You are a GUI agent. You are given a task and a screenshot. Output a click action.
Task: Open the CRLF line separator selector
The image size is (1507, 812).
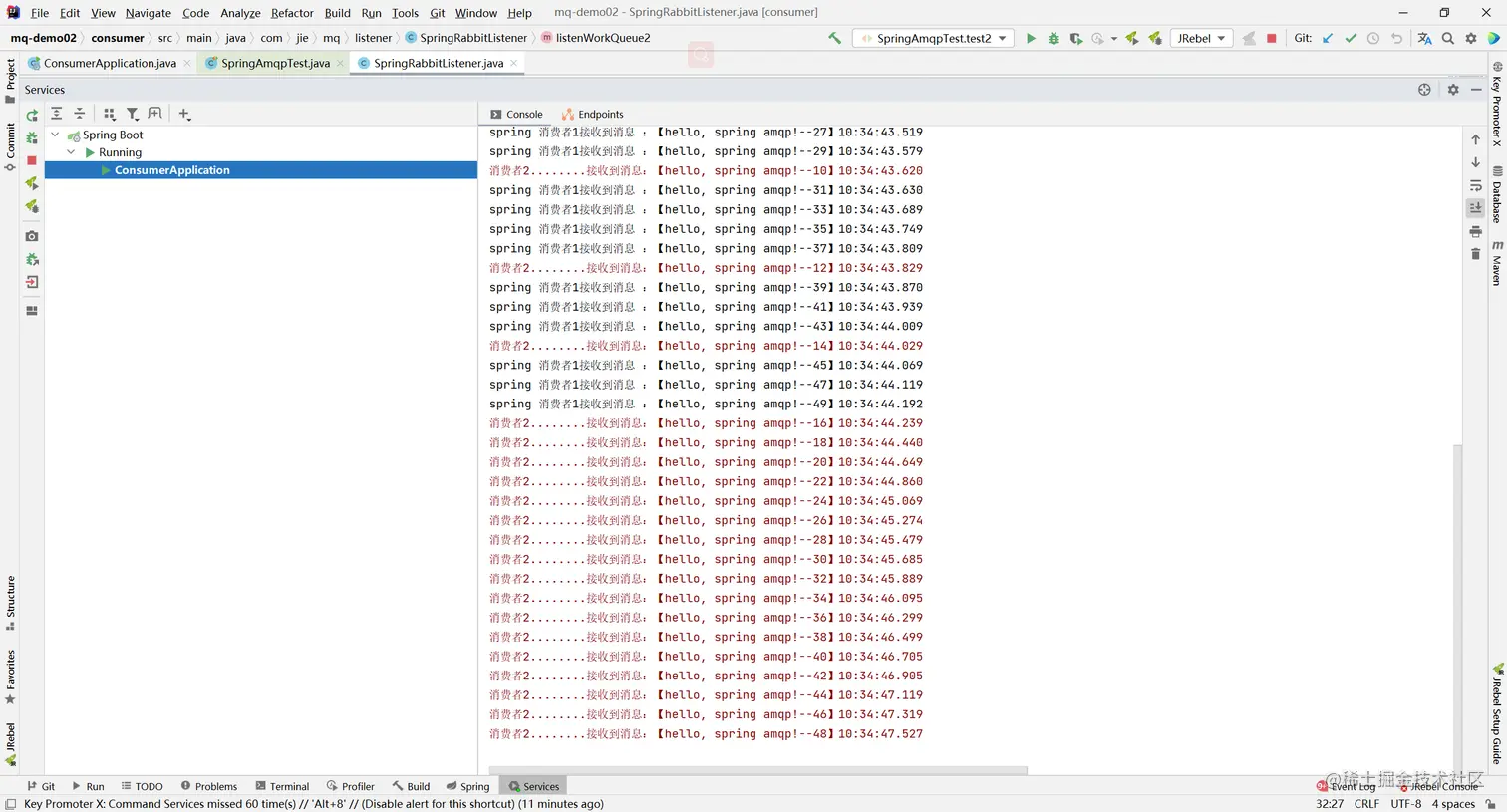point(1366,804)
